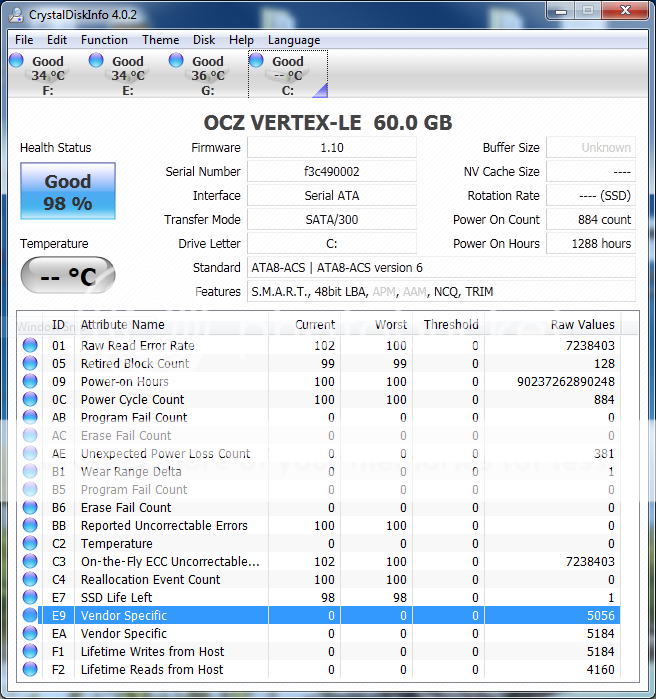Open the Edit menu

[57, 40]
